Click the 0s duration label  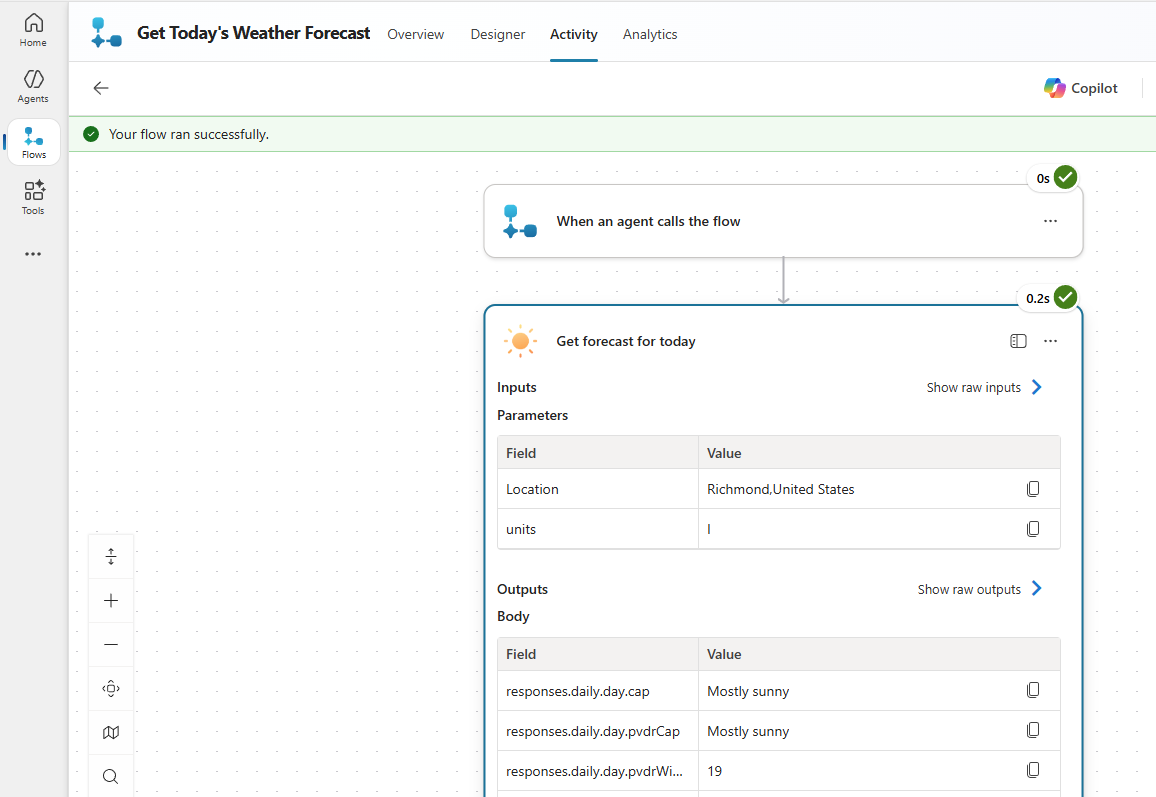coord(1042,178)
